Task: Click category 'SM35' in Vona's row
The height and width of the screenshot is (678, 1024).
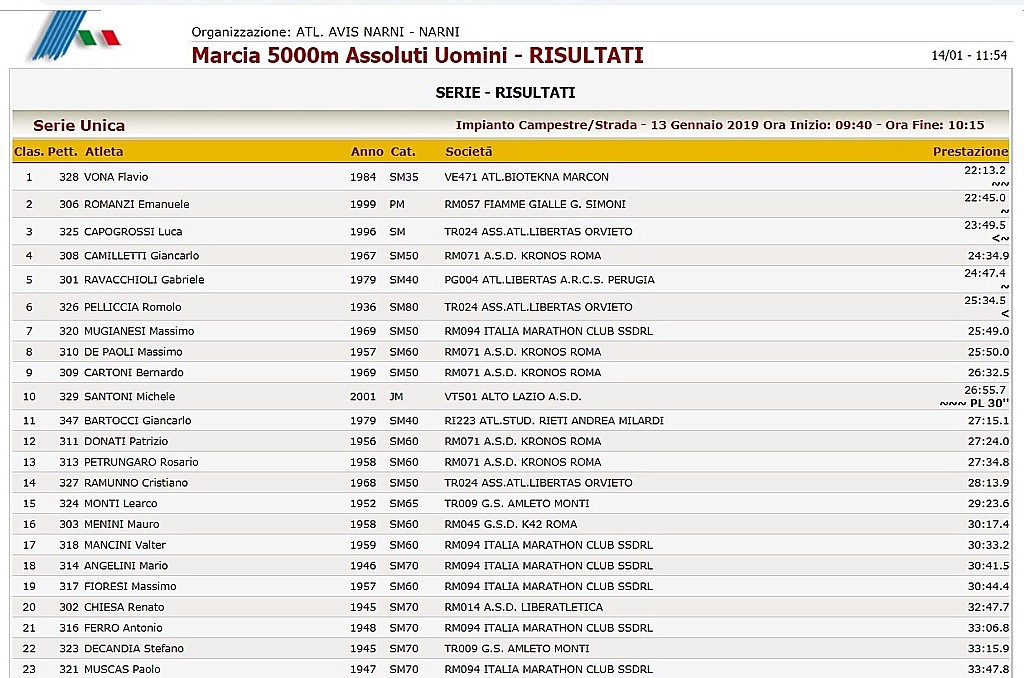Action: 404,177
